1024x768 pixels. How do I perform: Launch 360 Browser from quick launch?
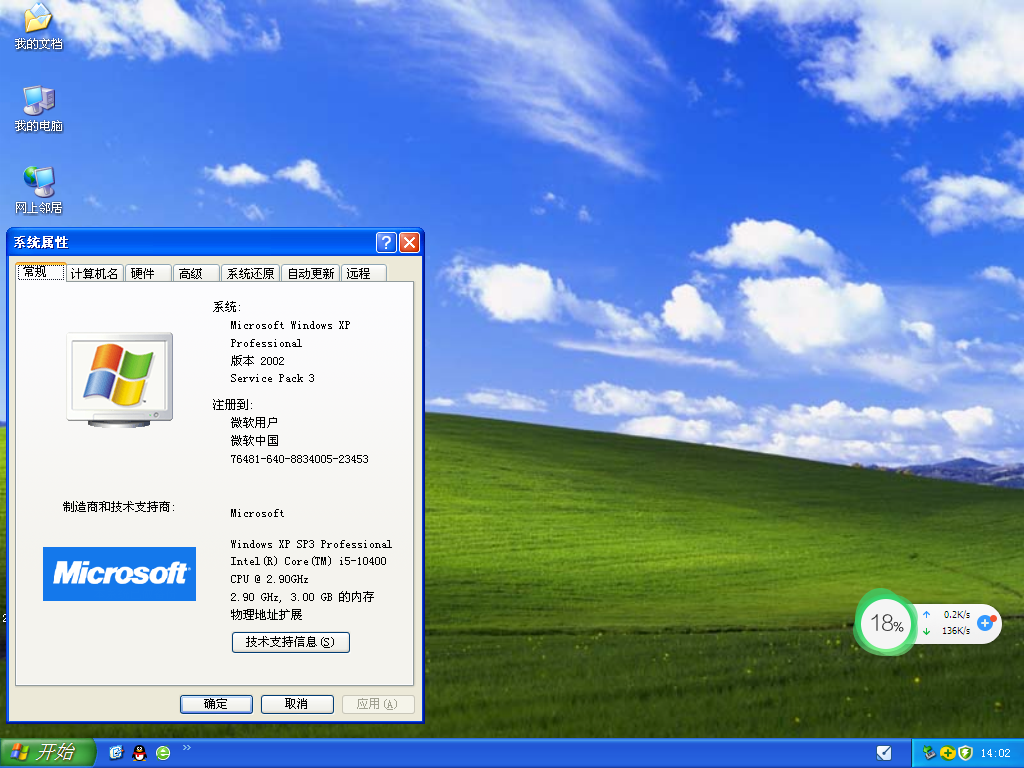162,753
